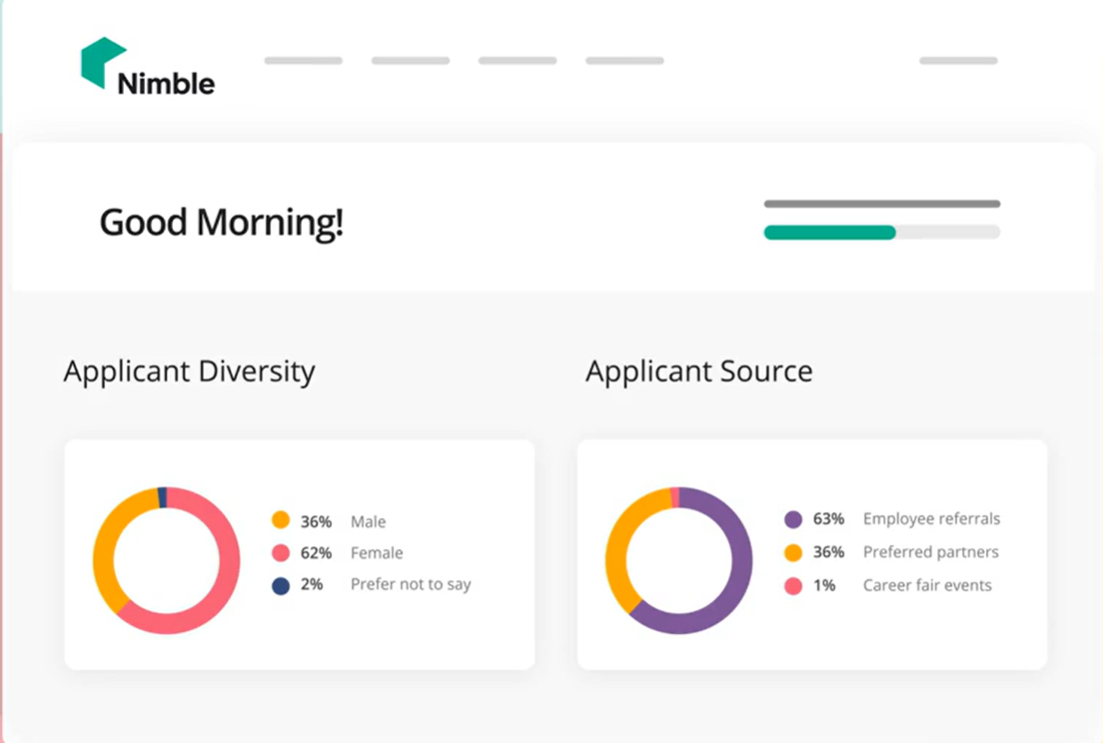Click the pink Career fair events dot

click(x=793, y=585)
